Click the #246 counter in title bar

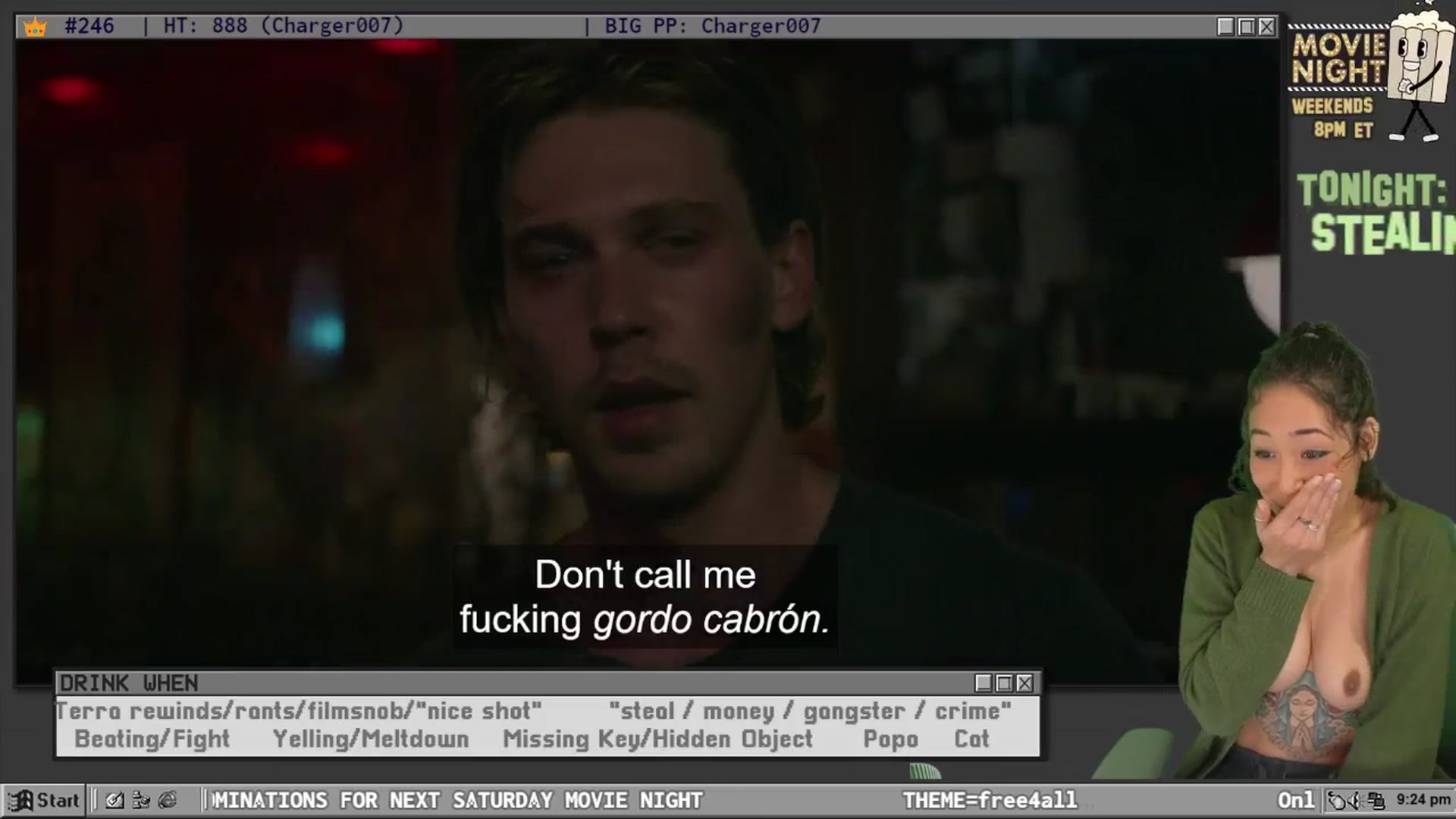89,26
